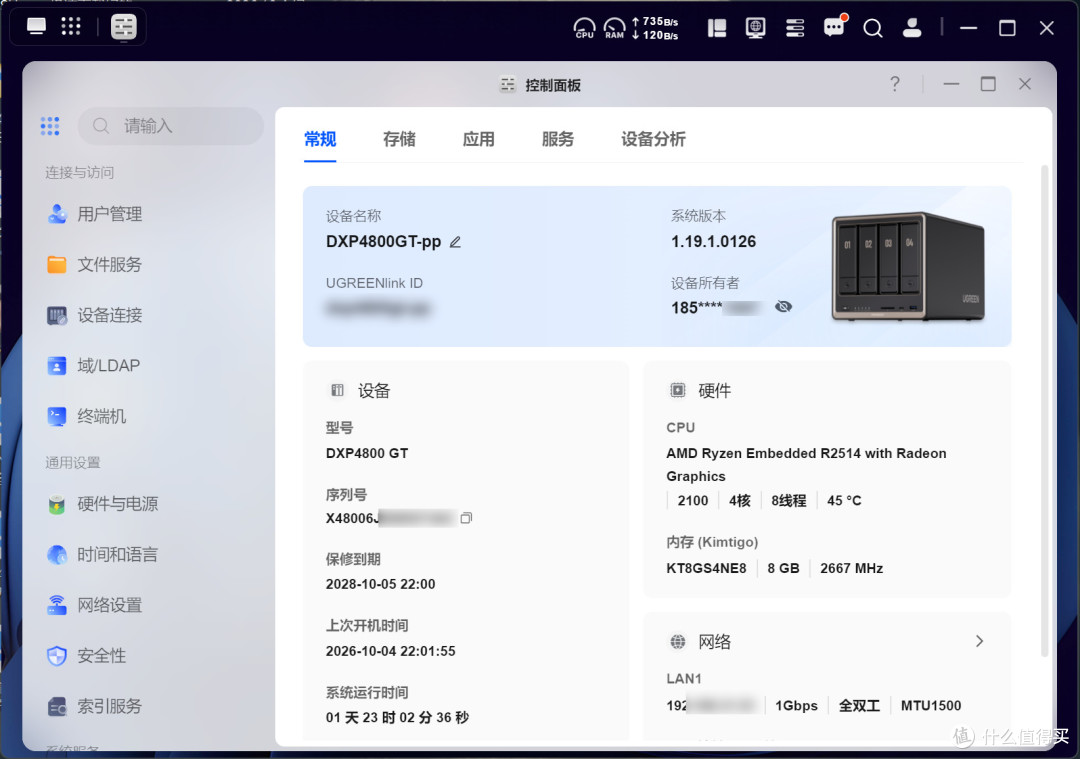The width and height of the screenshot is (1080, 759).
Task: Click the memory model KT8GS4NE8
Action: [706, 568]
